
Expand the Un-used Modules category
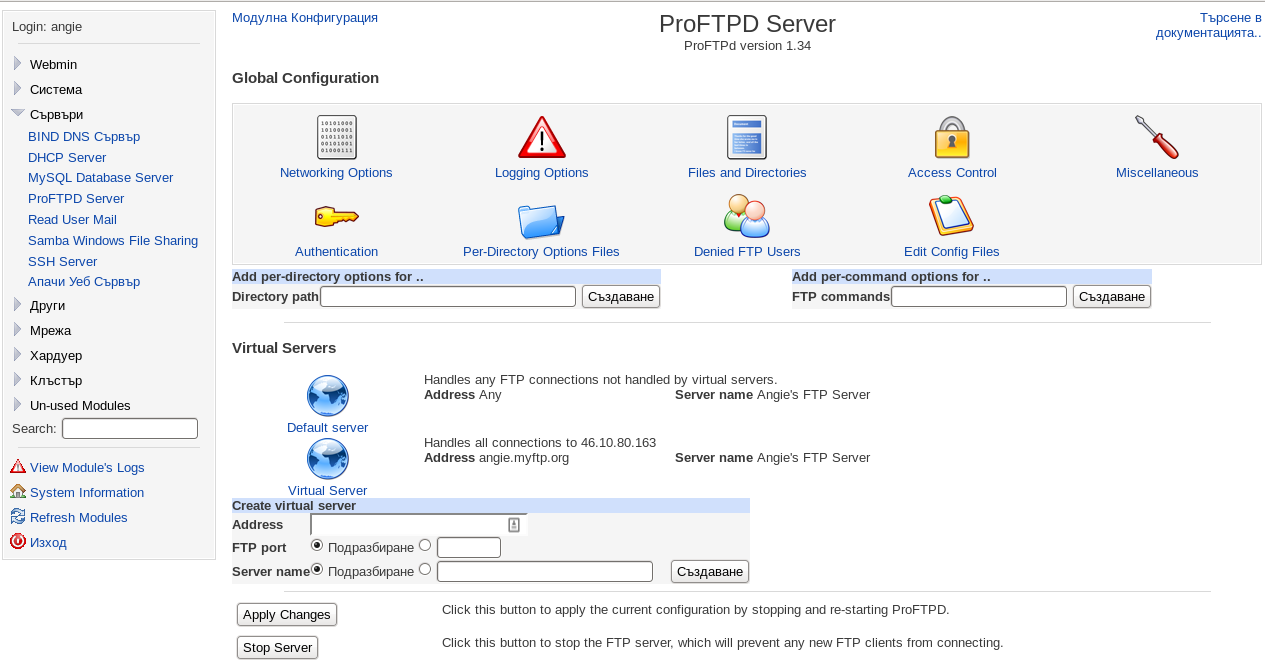pyautogui.click(x=17, y=404)
